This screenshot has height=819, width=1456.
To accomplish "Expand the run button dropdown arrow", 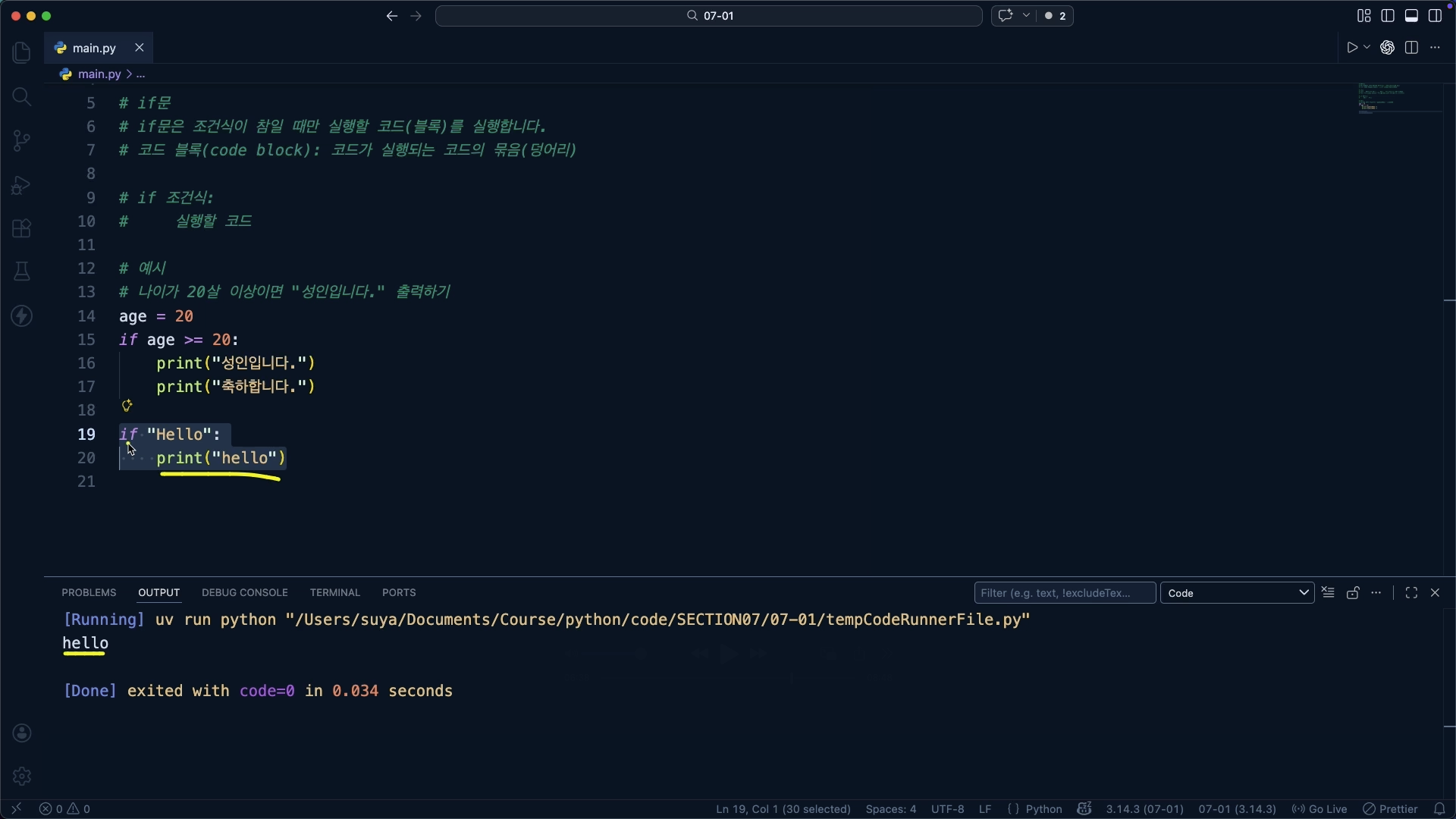I will [1367, 48].
